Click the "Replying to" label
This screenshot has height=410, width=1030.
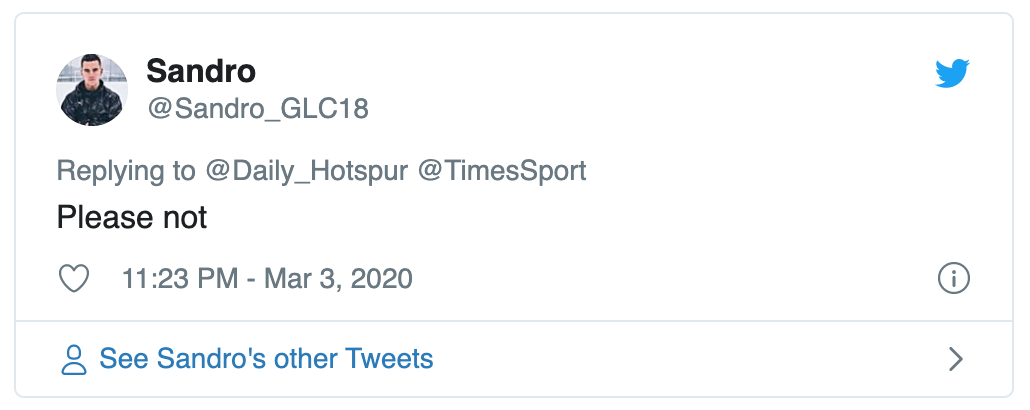click(126, 170)
